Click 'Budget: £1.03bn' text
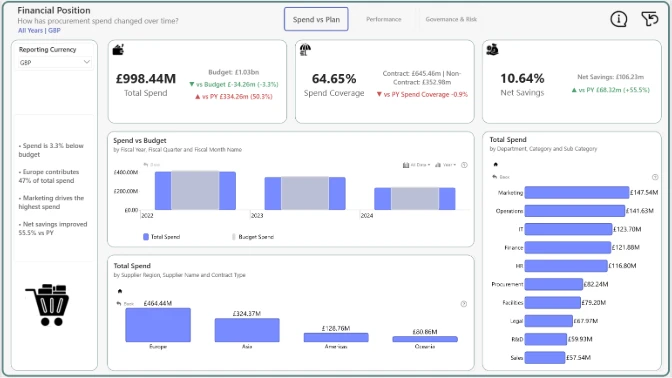This screenshot has width=672, height=378. 234,72
